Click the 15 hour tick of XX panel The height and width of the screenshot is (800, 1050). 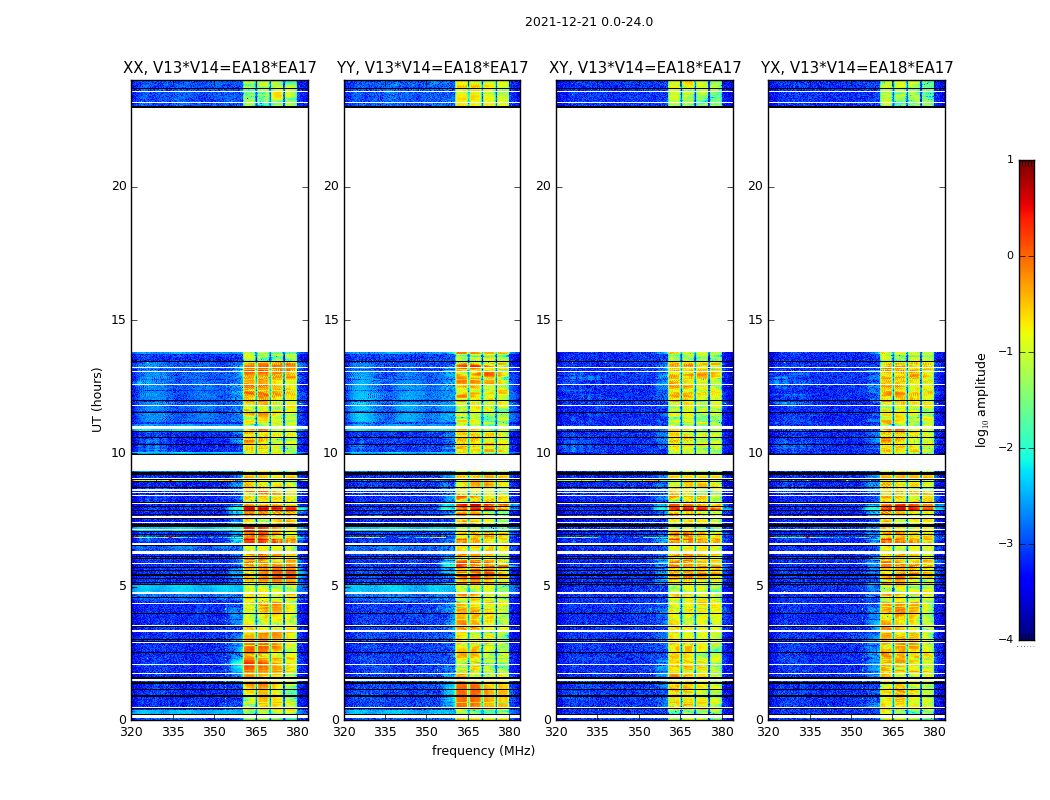click(119, 320)
